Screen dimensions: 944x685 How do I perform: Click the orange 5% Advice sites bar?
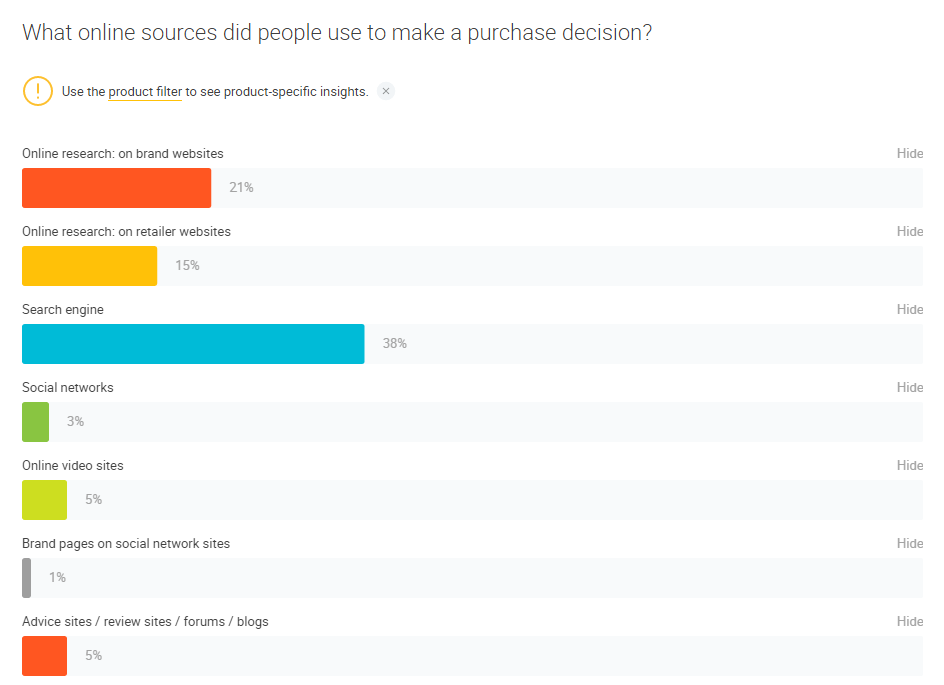(x=44, y=656)
